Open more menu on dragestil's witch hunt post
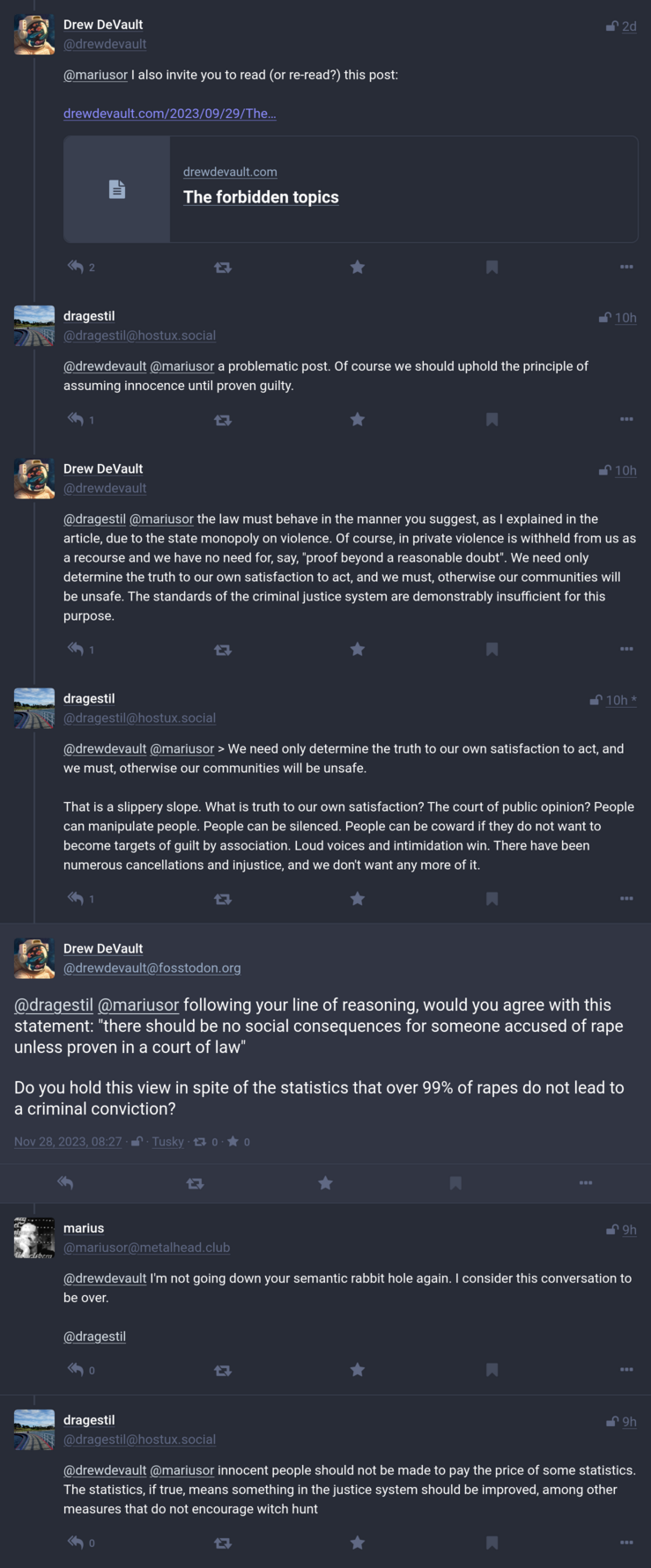651x1568 pixels. (626, 1542)
